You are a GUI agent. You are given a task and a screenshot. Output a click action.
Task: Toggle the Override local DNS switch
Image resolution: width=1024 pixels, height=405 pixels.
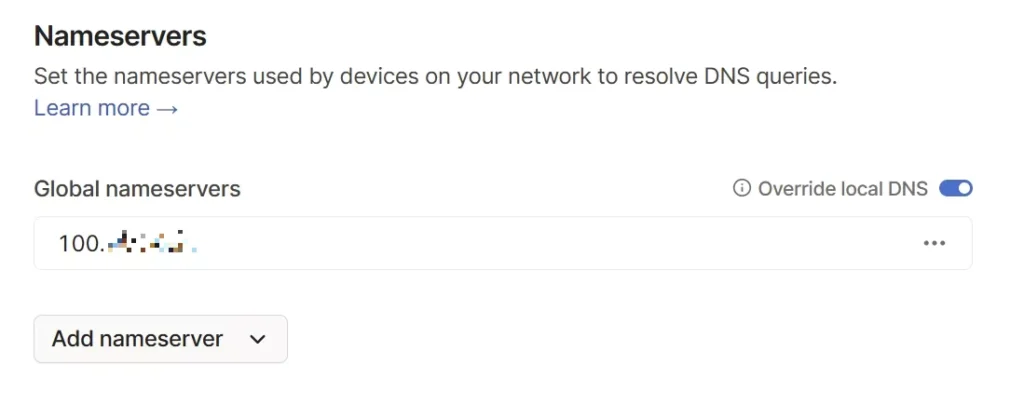[x=955, y=189]
